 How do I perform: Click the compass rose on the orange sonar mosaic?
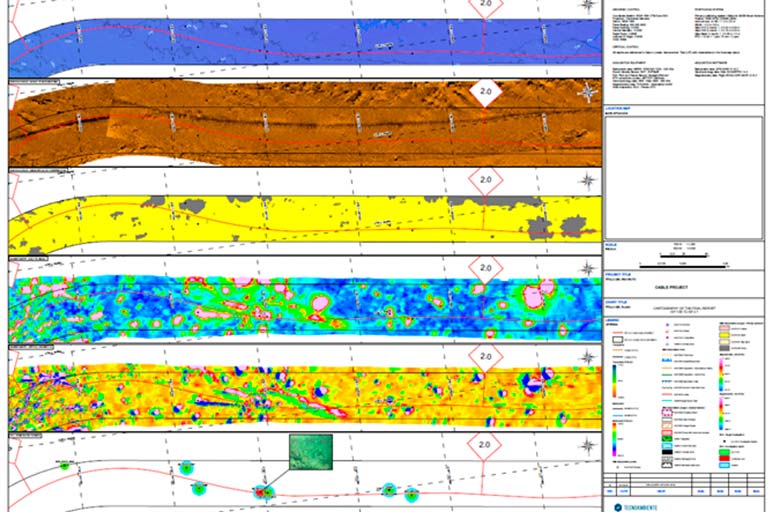588,92
